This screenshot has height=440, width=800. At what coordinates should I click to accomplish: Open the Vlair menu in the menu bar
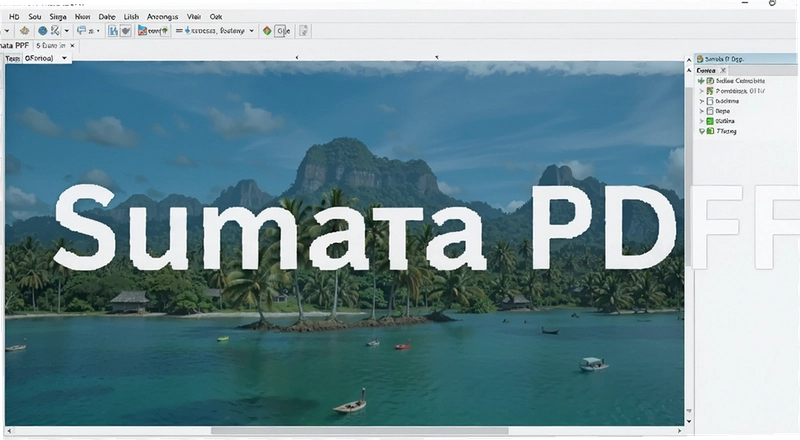tap(194, 17)
